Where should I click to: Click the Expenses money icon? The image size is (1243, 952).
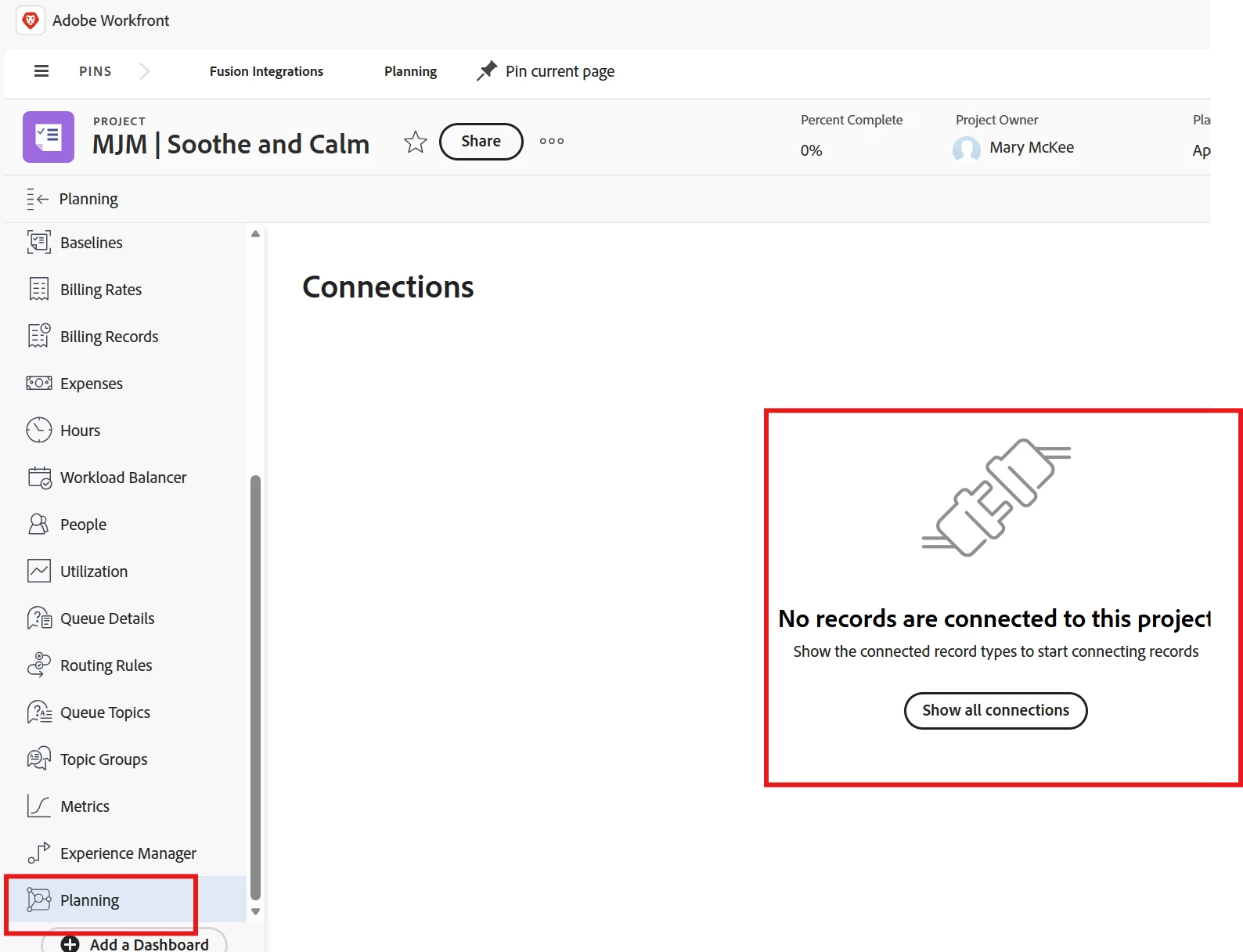39,383
